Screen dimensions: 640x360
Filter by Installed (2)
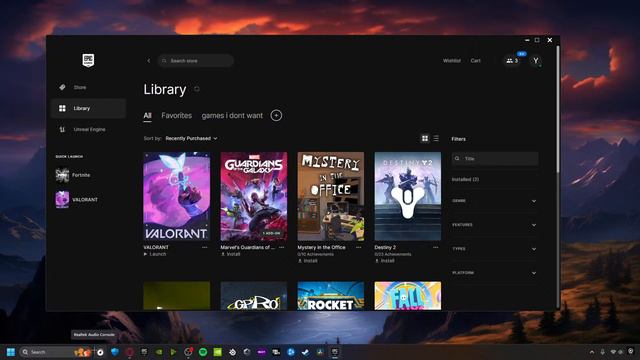coord(465,180)
